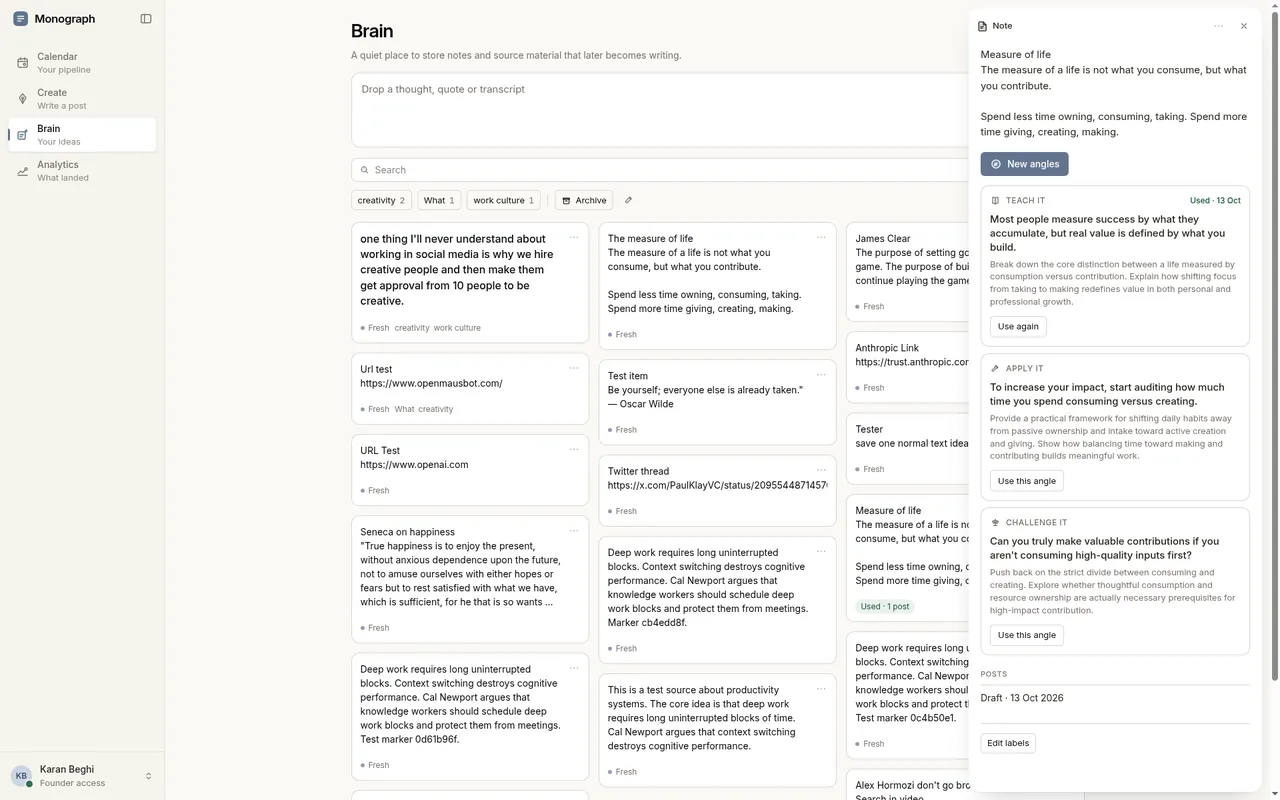Viewport: 1280px width, 800px height.
Task: Click the note document icon in panel header
Action: (x=982, y=26)
